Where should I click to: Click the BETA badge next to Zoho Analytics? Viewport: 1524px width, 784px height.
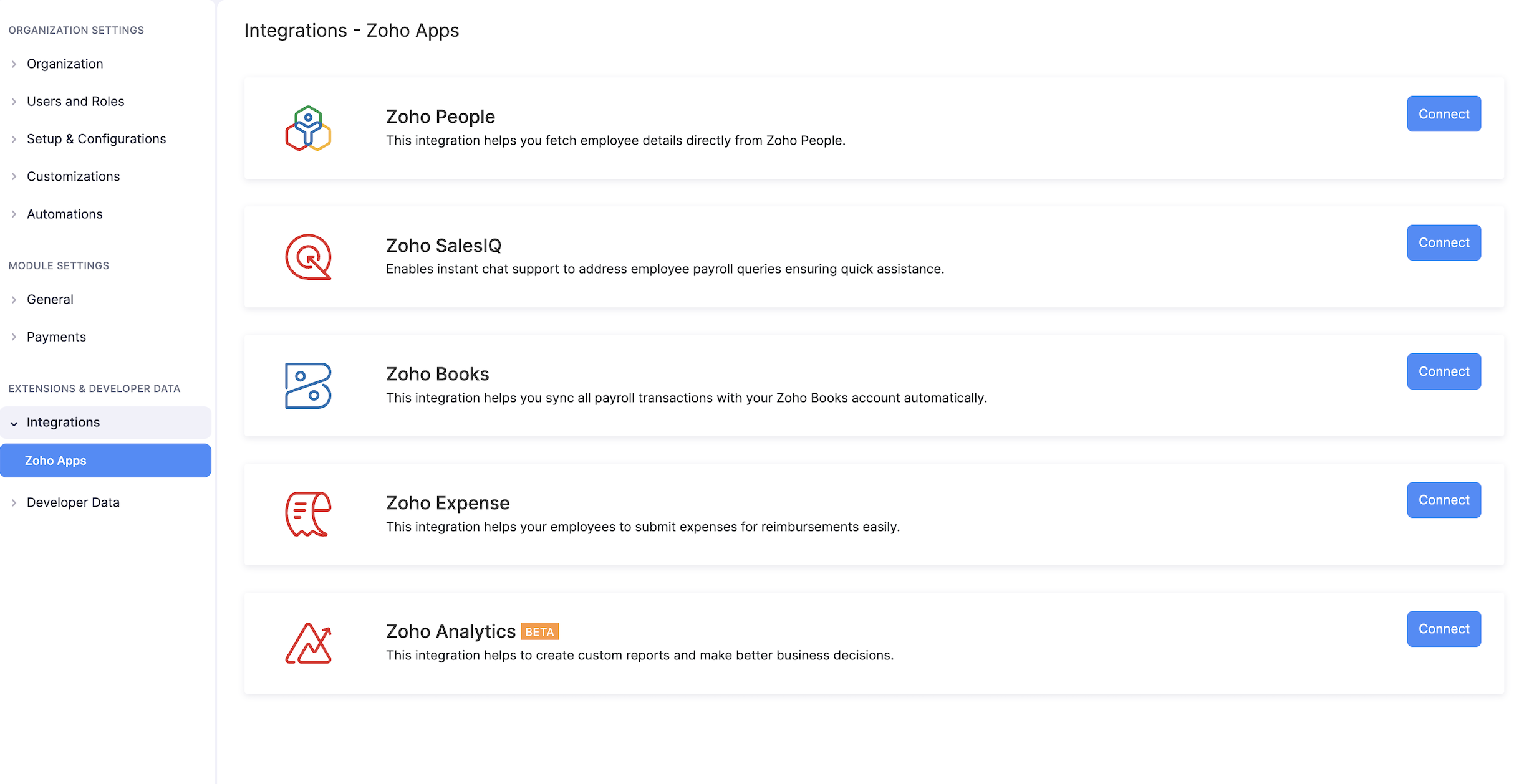tap(539, 631)
